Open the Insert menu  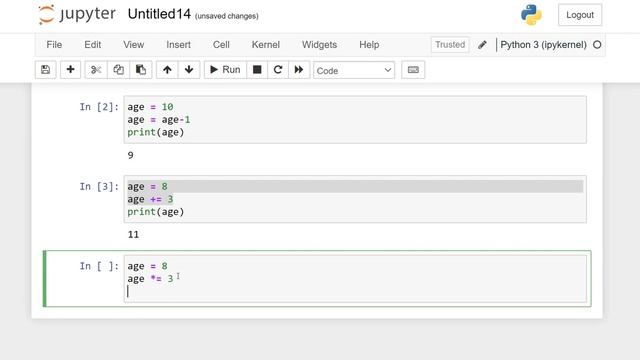[178, 45]
